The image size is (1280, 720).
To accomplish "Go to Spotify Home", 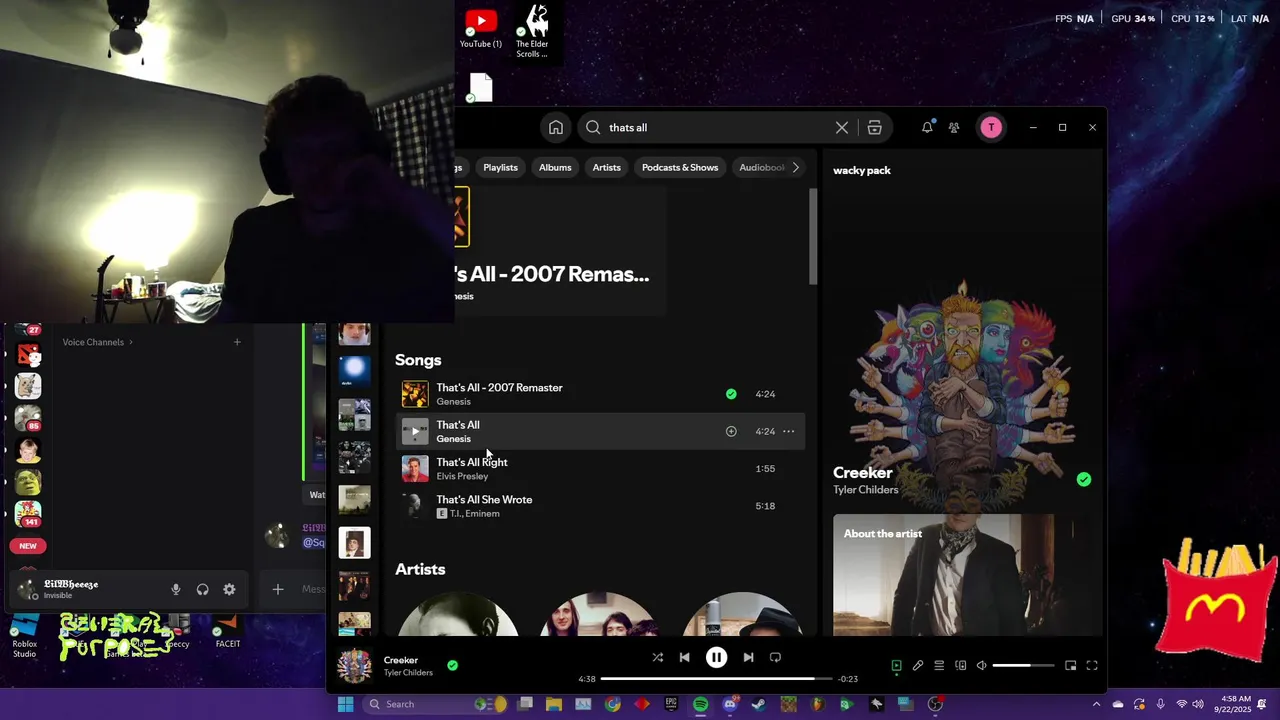I will (556, 127).
